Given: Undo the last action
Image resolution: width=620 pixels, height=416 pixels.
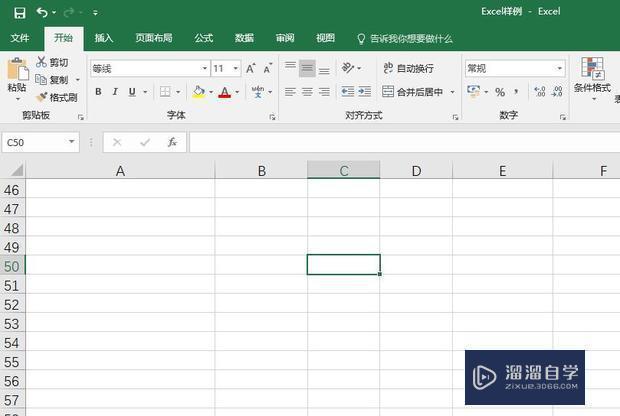Looking at the screenshot, I should [x=42, y=12].
